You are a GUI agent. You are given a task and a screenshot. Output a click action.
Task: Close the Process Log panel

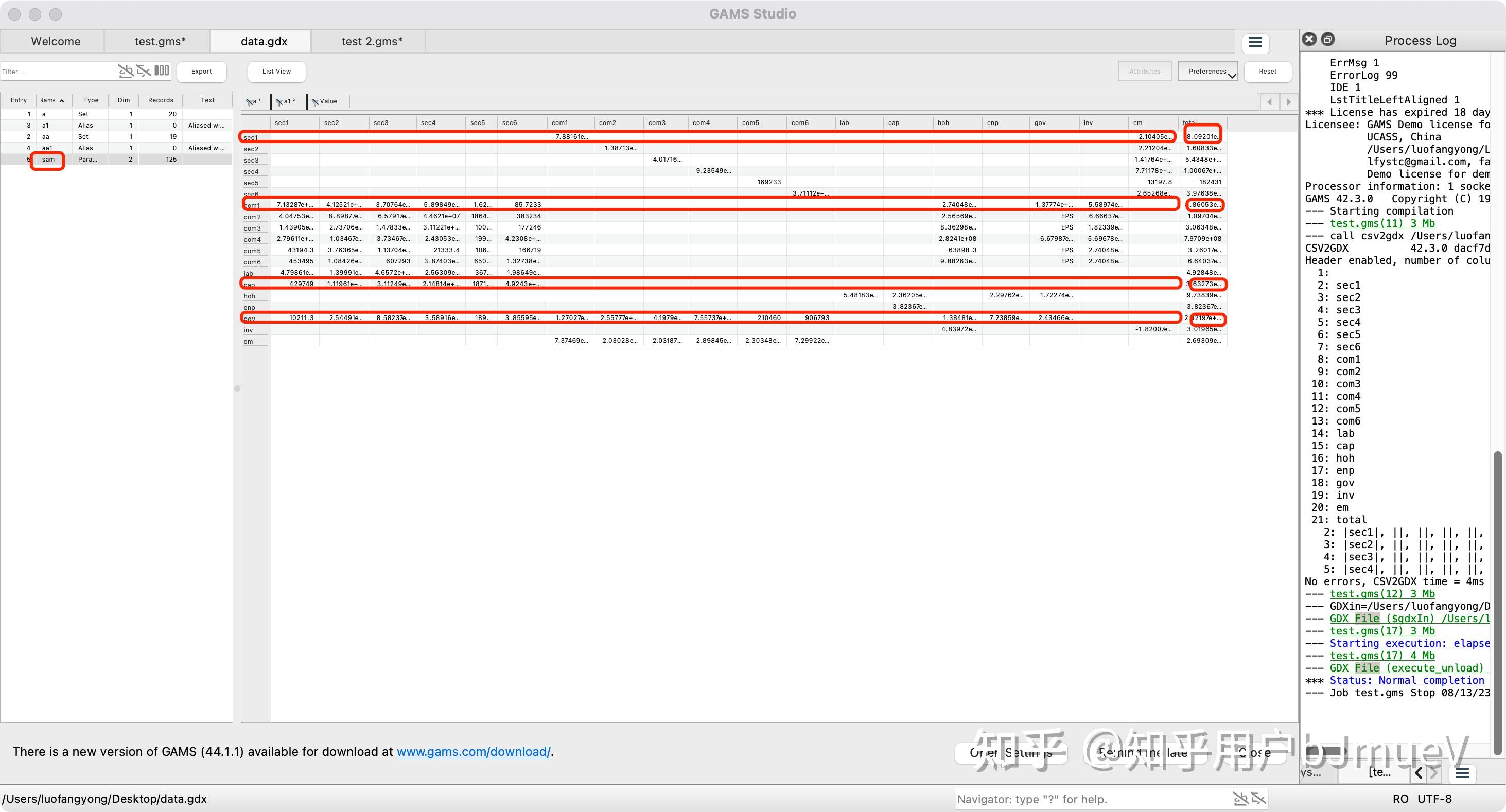click(x=1309, y=39)
